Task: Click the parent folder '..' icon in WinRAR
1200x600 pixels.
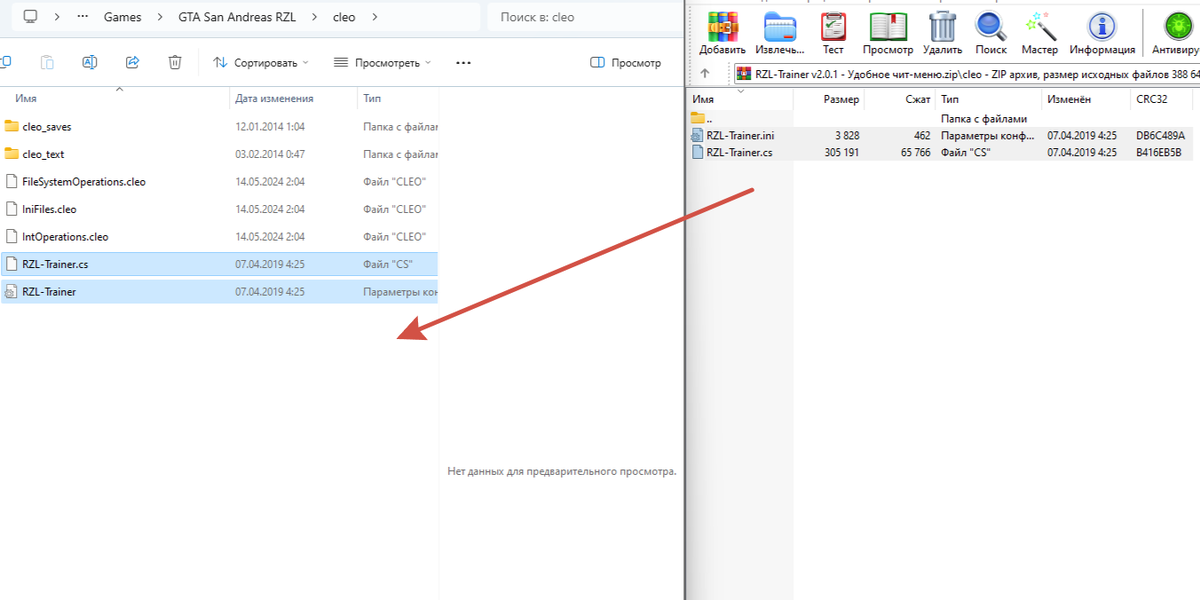Action: click(698, 118)
